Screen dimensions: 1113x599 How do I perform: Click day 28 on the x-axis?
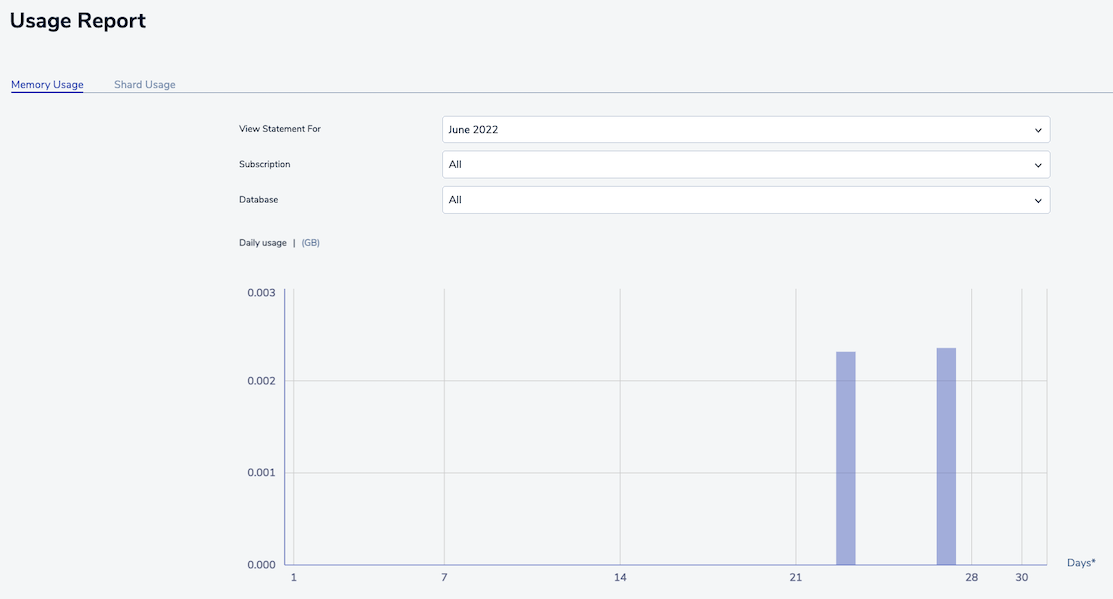[971, 578]
